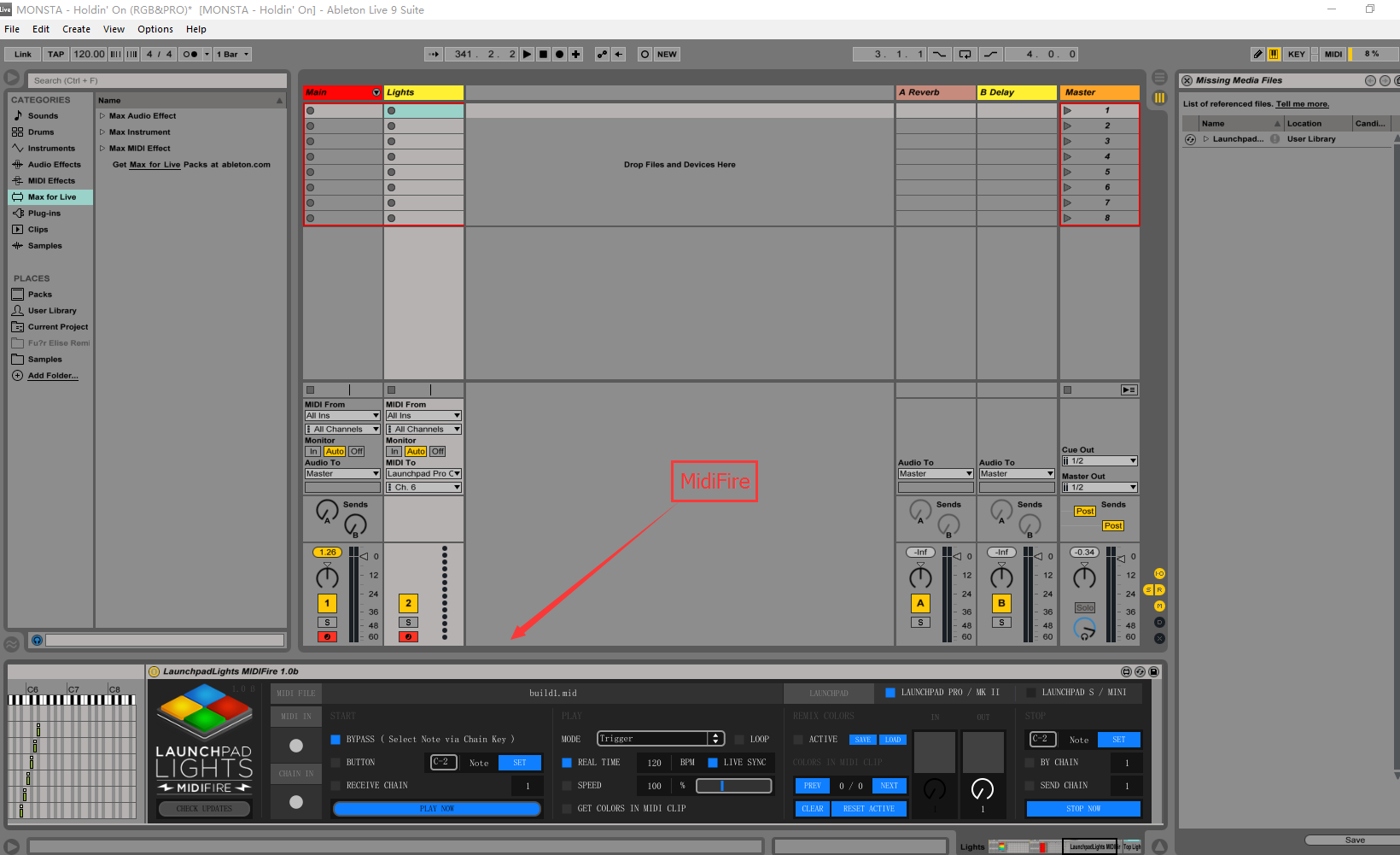The image size is (1400, 855).
Task: Open MODE Trigger dropdown in MidiFire
Action: click(661, 739)
